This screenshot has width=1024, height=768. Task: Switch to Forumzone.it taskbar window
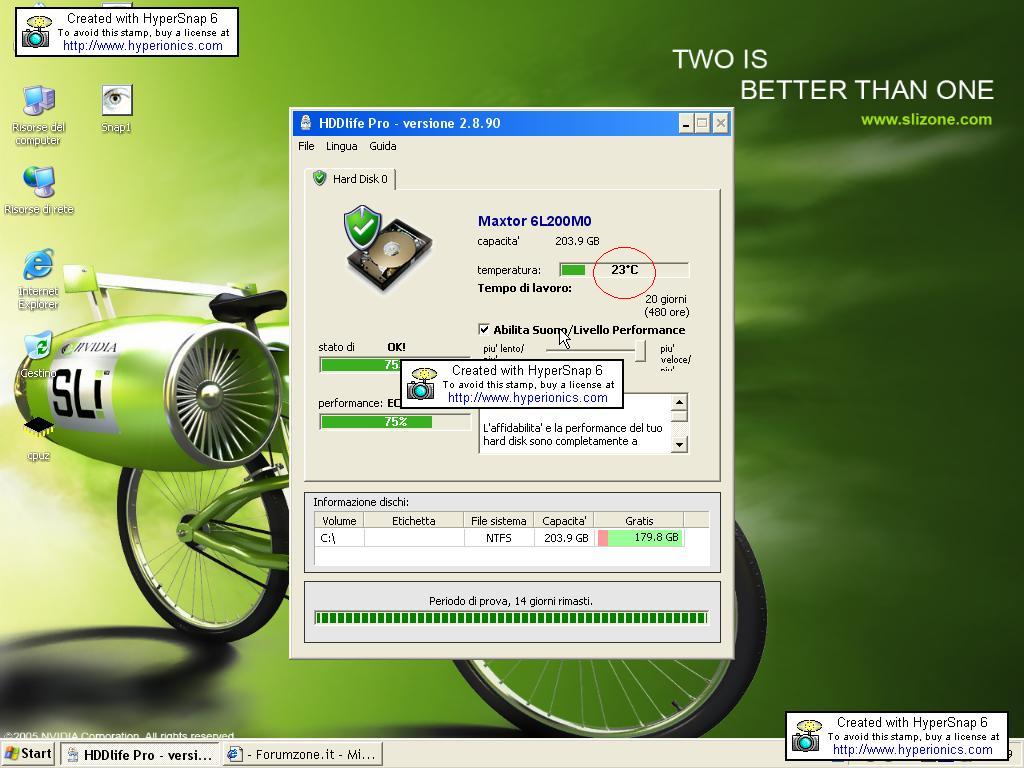click(x=302, y=754)
